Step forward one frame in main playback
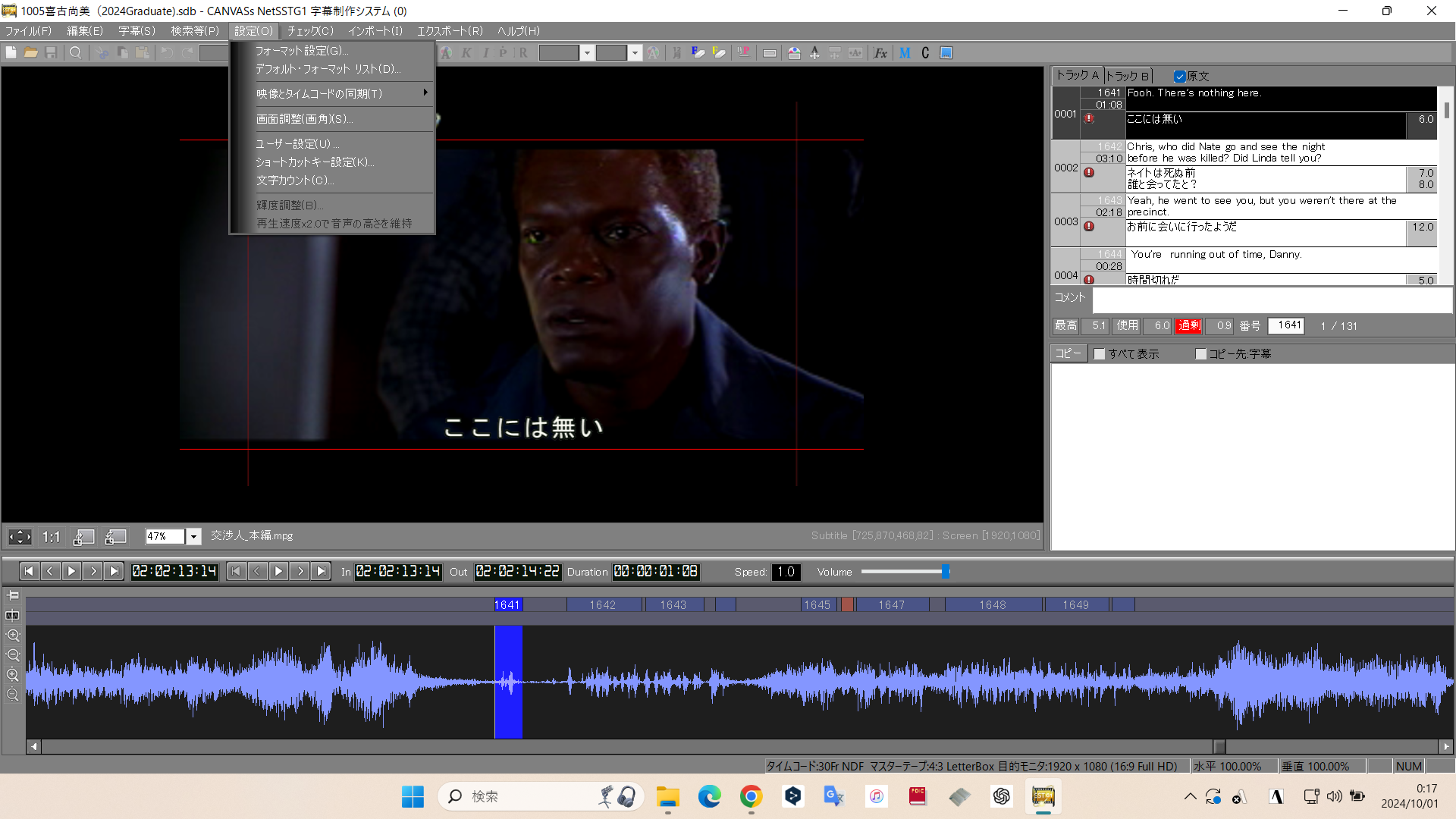The width and height of the screenshot is (1456, 819). click(x=93, y=572)
